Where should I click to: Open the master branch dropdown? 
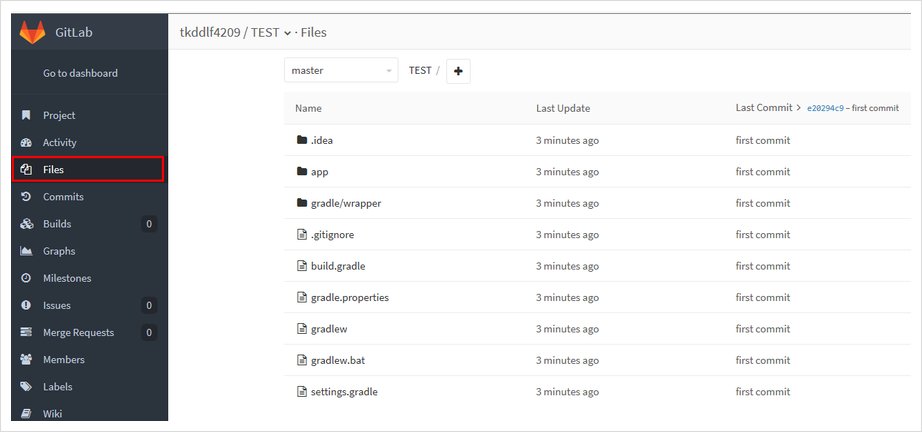341,71
